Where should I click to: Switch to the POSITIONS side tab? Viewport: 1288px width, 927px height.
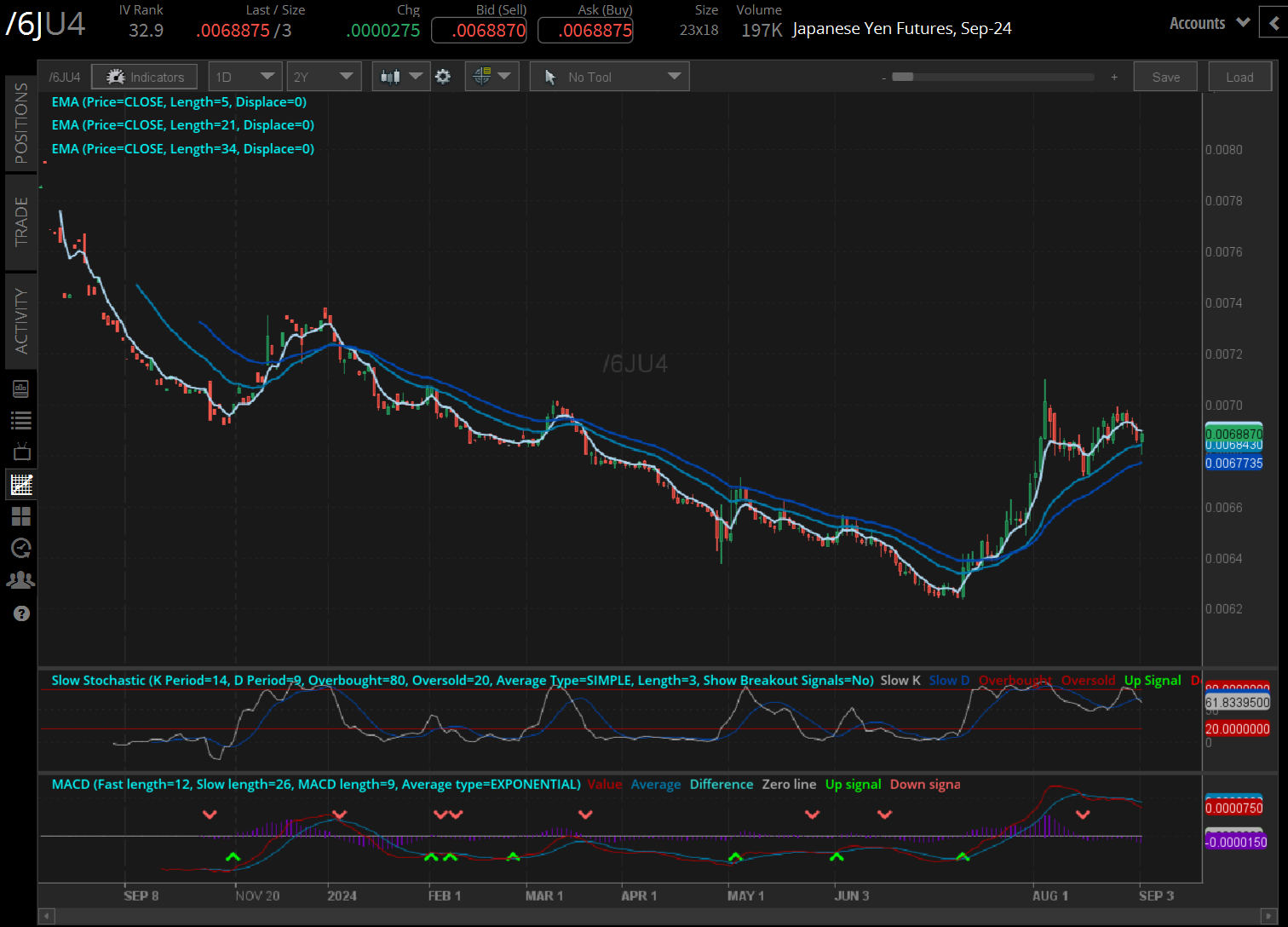(21, 124)
